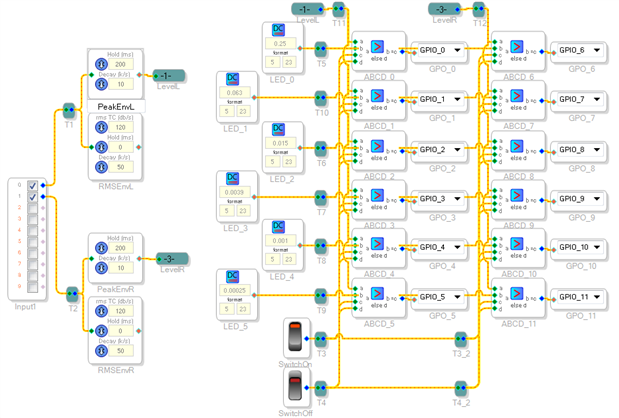The image size is (619, 418).
Task: Select the comparator icon in ABCD_7
Action: (x=517, y=96)
